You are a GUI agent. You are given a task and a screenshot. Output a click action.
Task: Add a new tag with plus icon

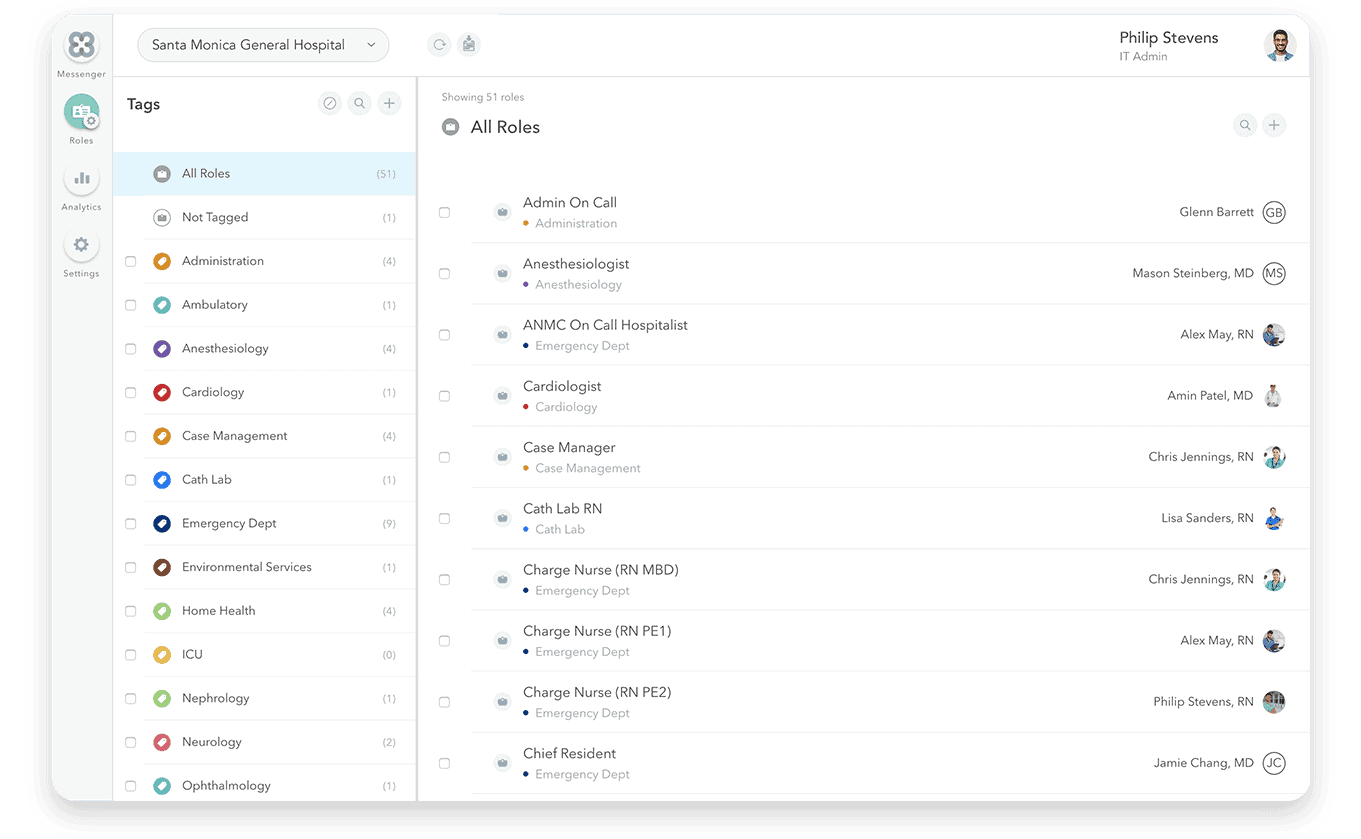pyautogui.click(x=389, y=103)
